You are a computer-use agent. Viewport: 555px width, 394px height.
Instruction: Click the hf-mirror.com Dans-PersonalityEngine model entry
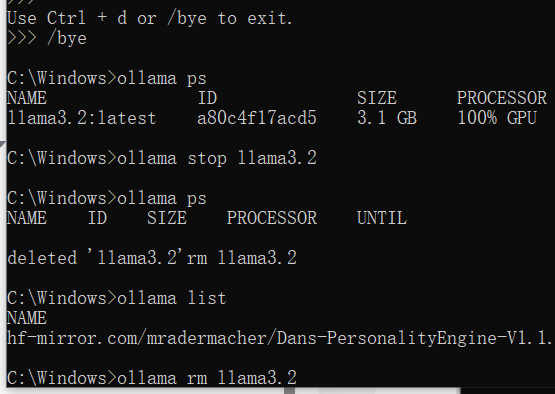(x=280, y=338)
